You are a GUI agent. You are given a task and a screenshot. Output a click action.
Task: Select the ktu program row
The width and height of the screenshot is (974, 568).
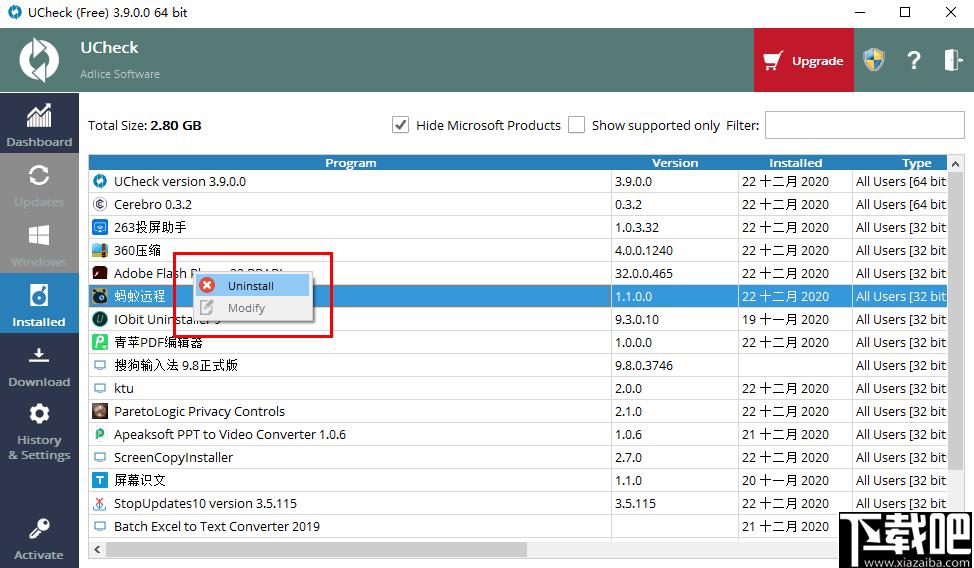518,388
